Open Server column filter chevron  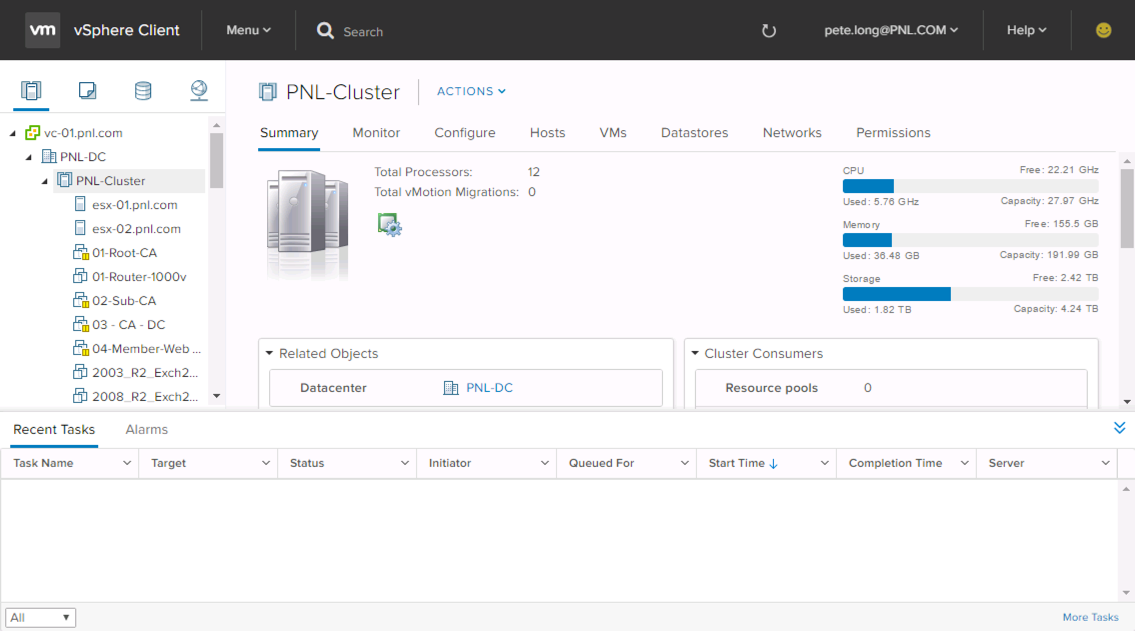pos(1105,463)
